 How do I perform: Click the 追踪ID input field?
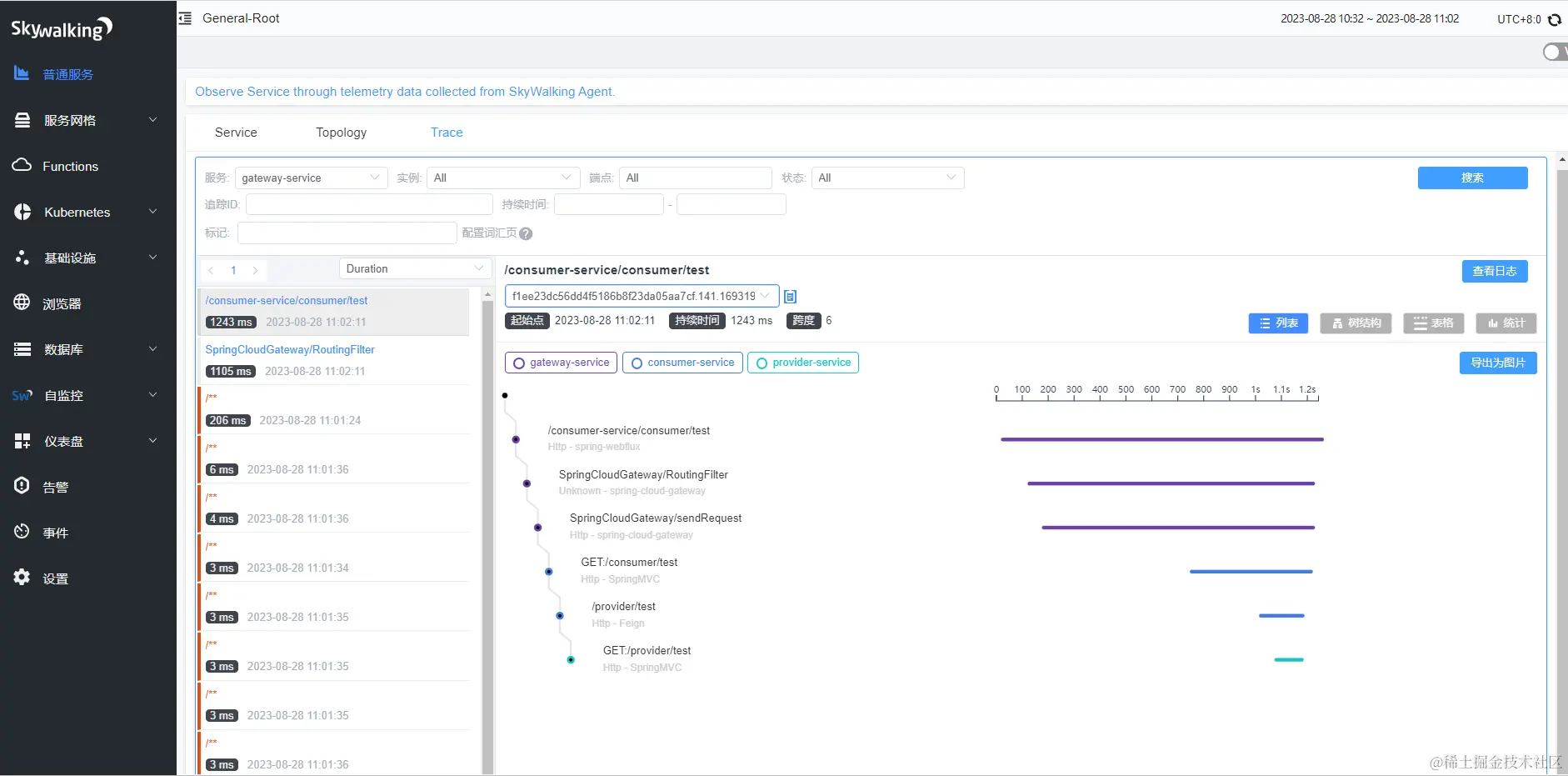pyautogui.click(x=369, y=204)
